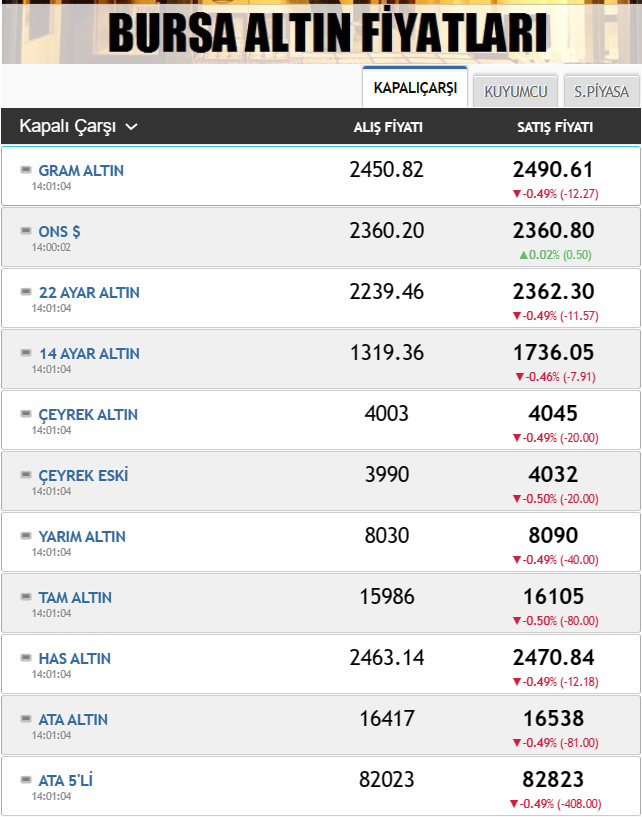Viewport: 642px width, 817px height.
Task: Click the icon next to 22 AYAR ALTIN
Action: (x=26, y=293)
